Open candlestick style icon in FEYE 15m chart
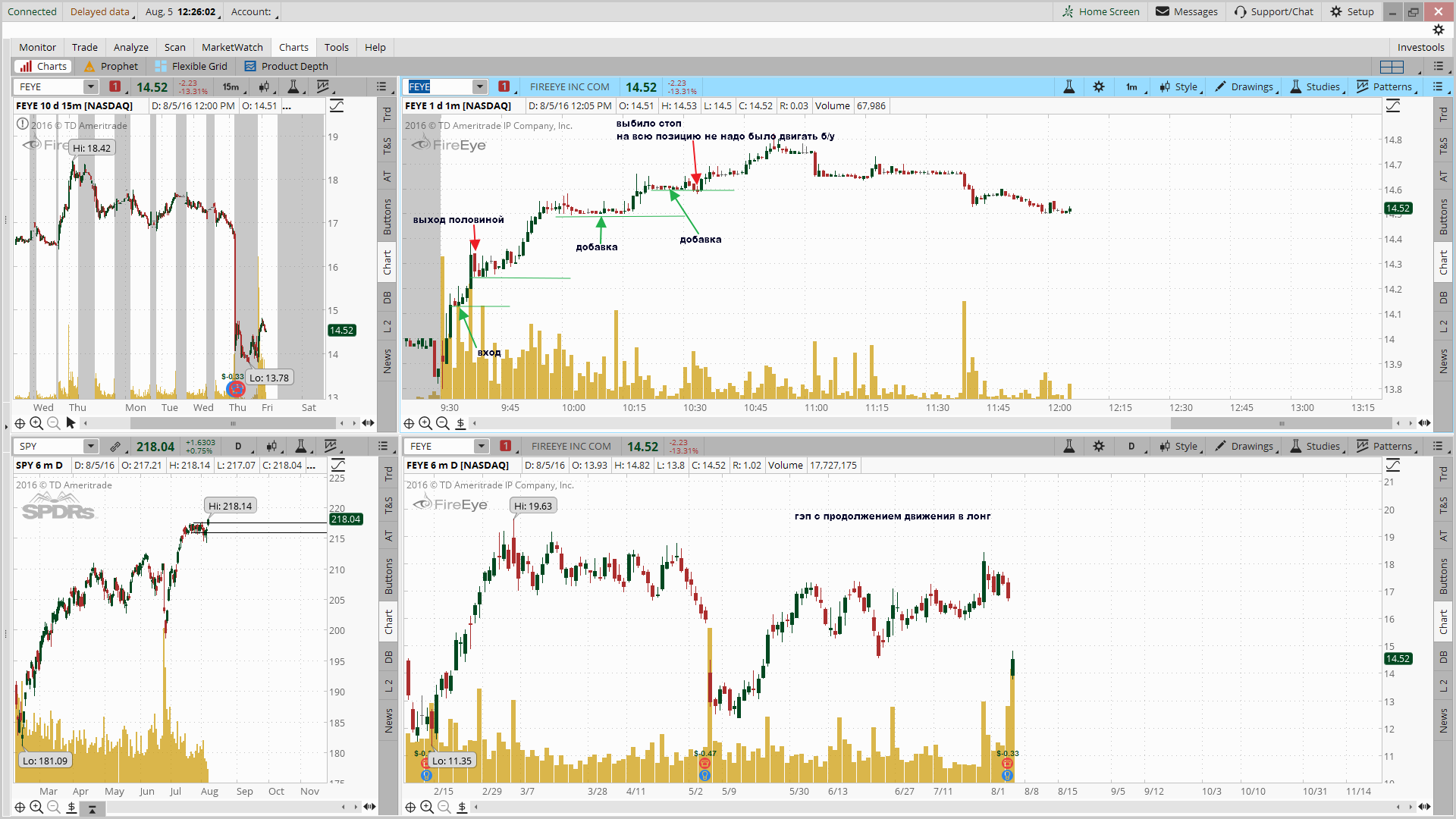Image resolution: width=1456 pixels, height=819 pixels. click(265, 86)
